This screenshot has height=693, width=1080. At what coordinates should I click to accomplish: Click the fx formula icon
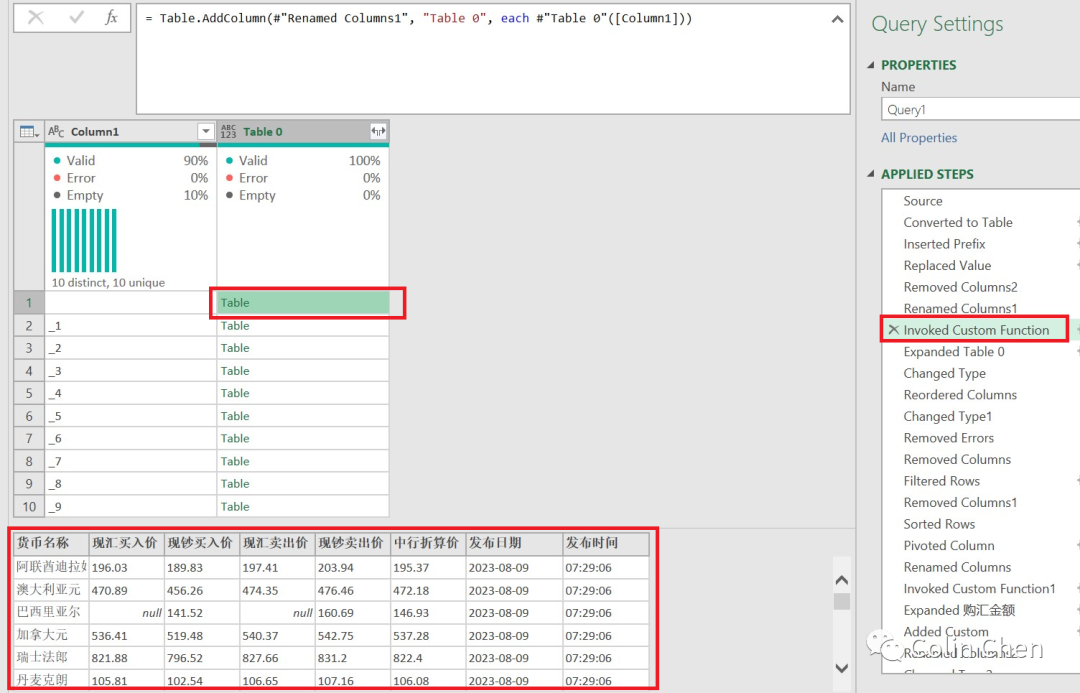point(113,18)
